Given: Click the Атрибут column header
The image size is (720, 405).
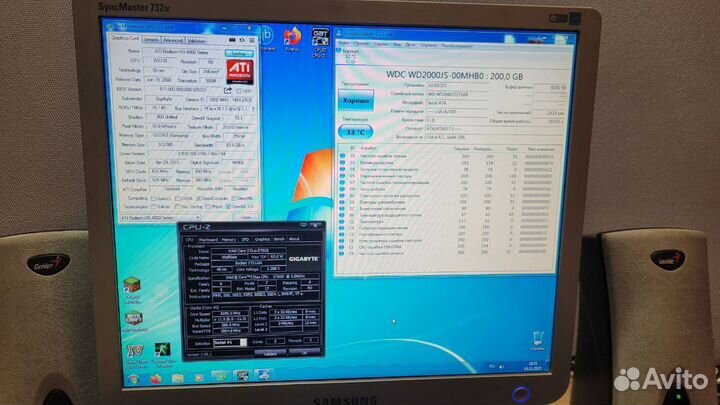Looking at the screenshot, I should pyautogui.click(x=368, y=148).
